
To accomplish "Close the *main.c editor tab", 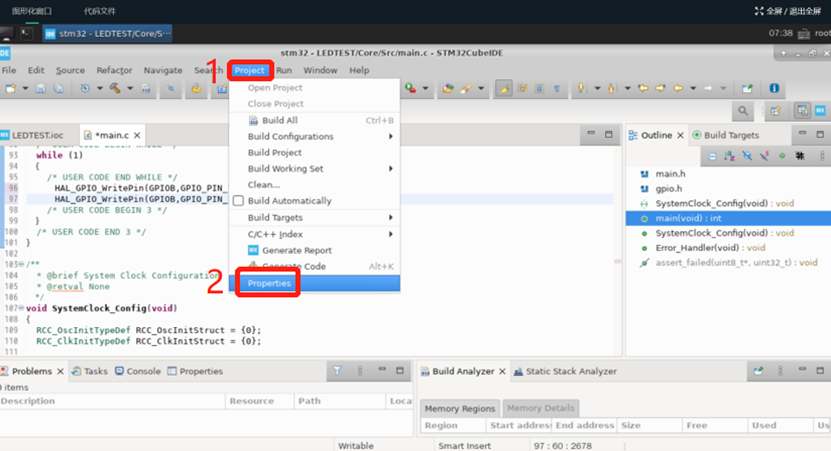I will click(x=137, y=135).
